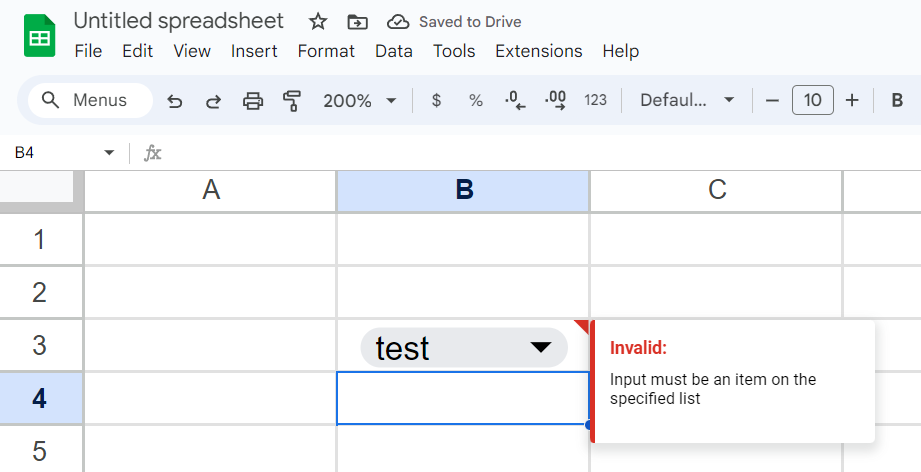Click the Undo arrow
This screenshot has width=921, height=472.
(174, 101)
